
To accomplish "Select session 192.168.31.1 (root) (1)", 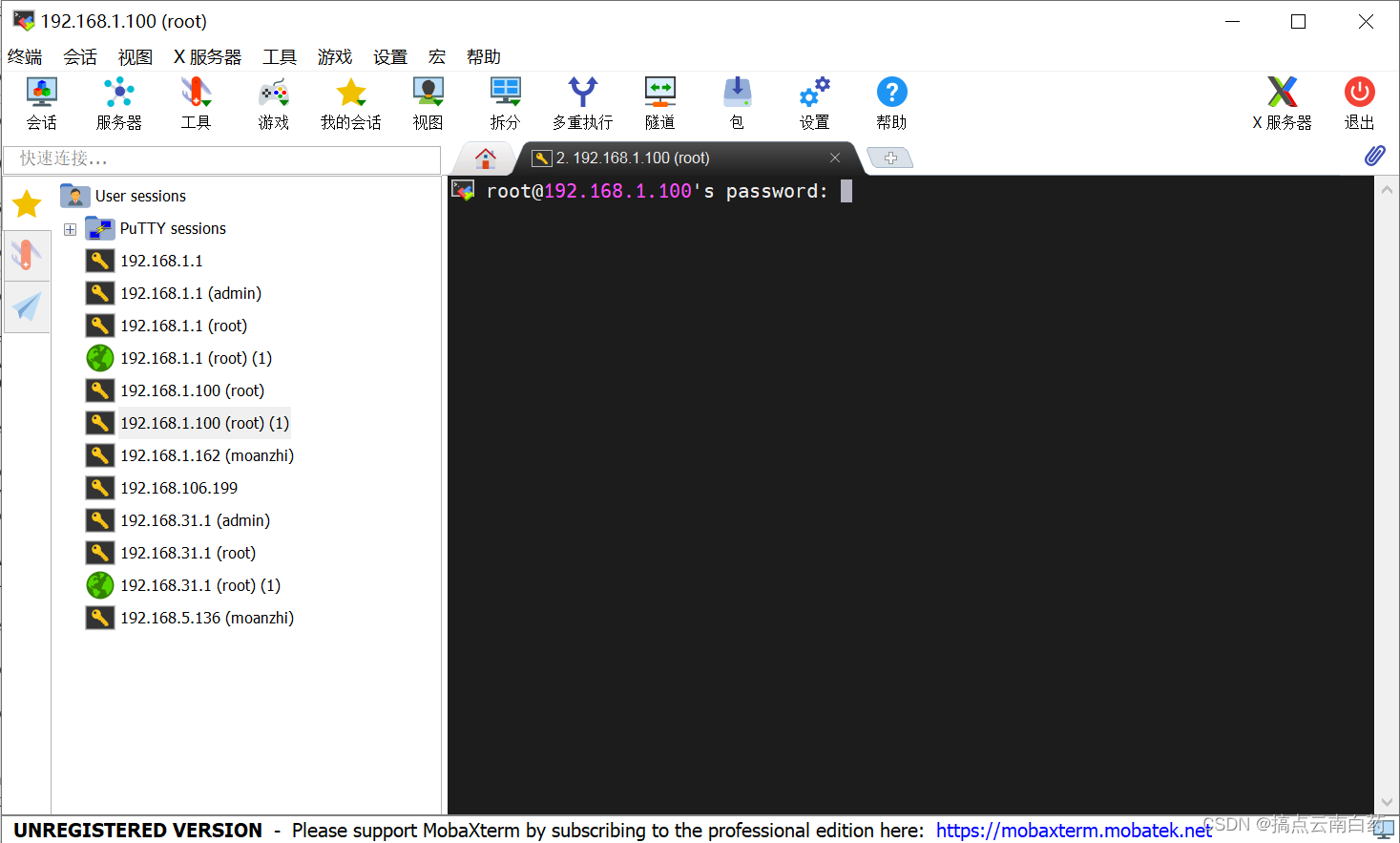I will click(x=200, y=585).
